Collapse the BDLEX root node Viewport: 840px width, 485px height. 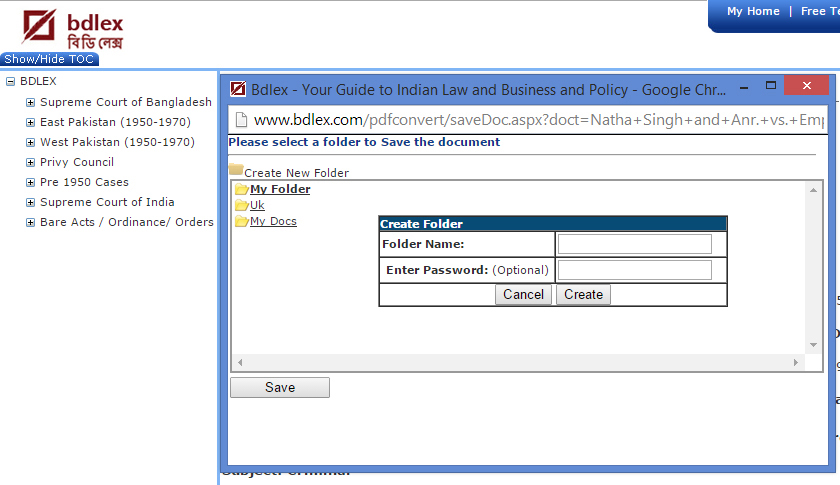[x=10, y=81]
